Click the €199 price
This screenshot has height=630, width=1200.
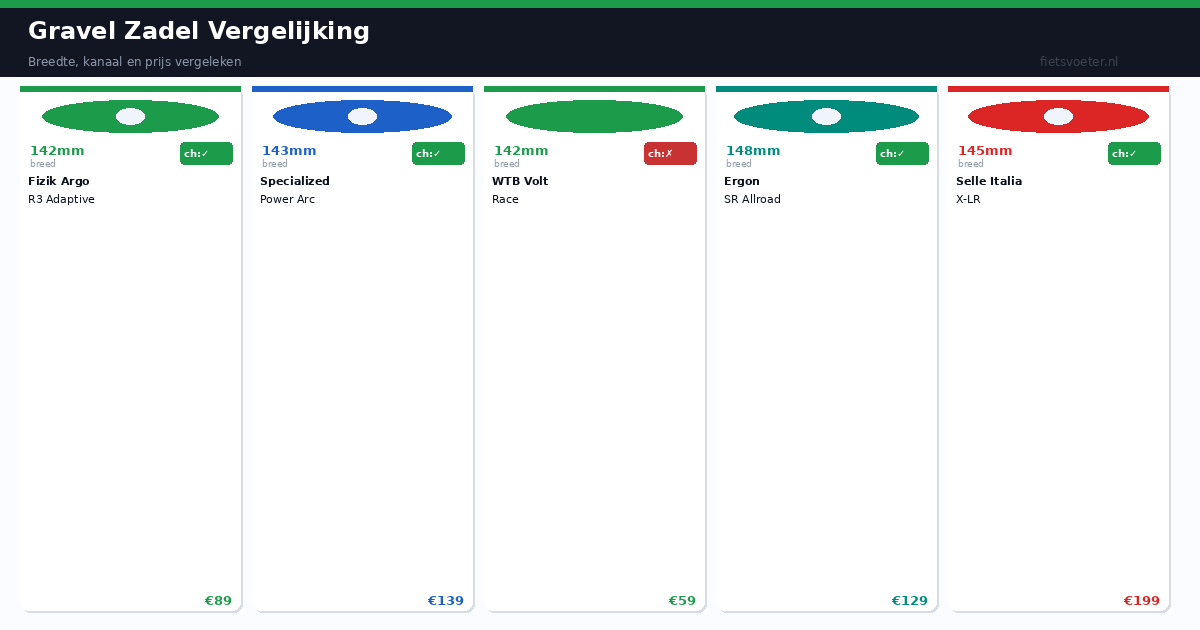(x=1142, y=601)
